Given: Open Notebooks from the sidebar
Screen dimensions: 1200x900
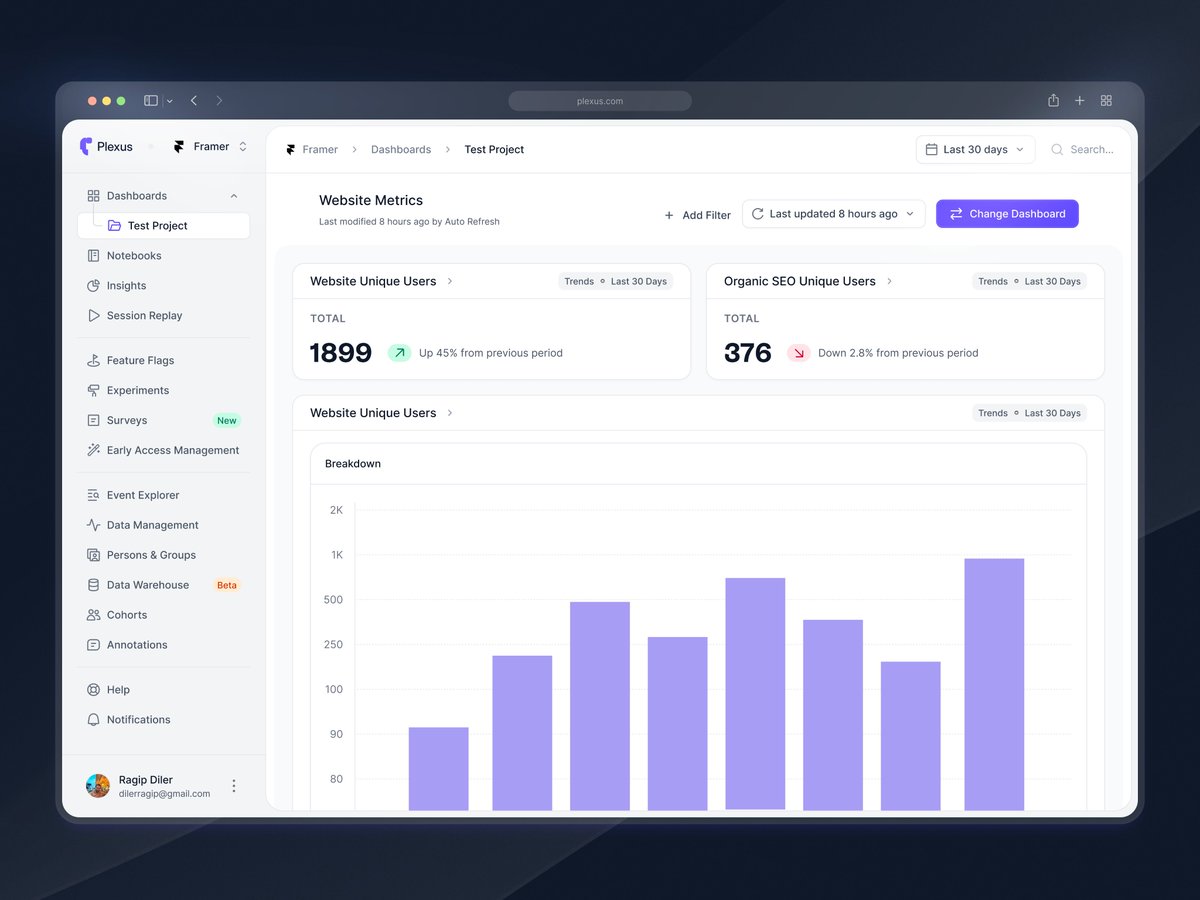Looking at the screenshot, I should 134,256.
